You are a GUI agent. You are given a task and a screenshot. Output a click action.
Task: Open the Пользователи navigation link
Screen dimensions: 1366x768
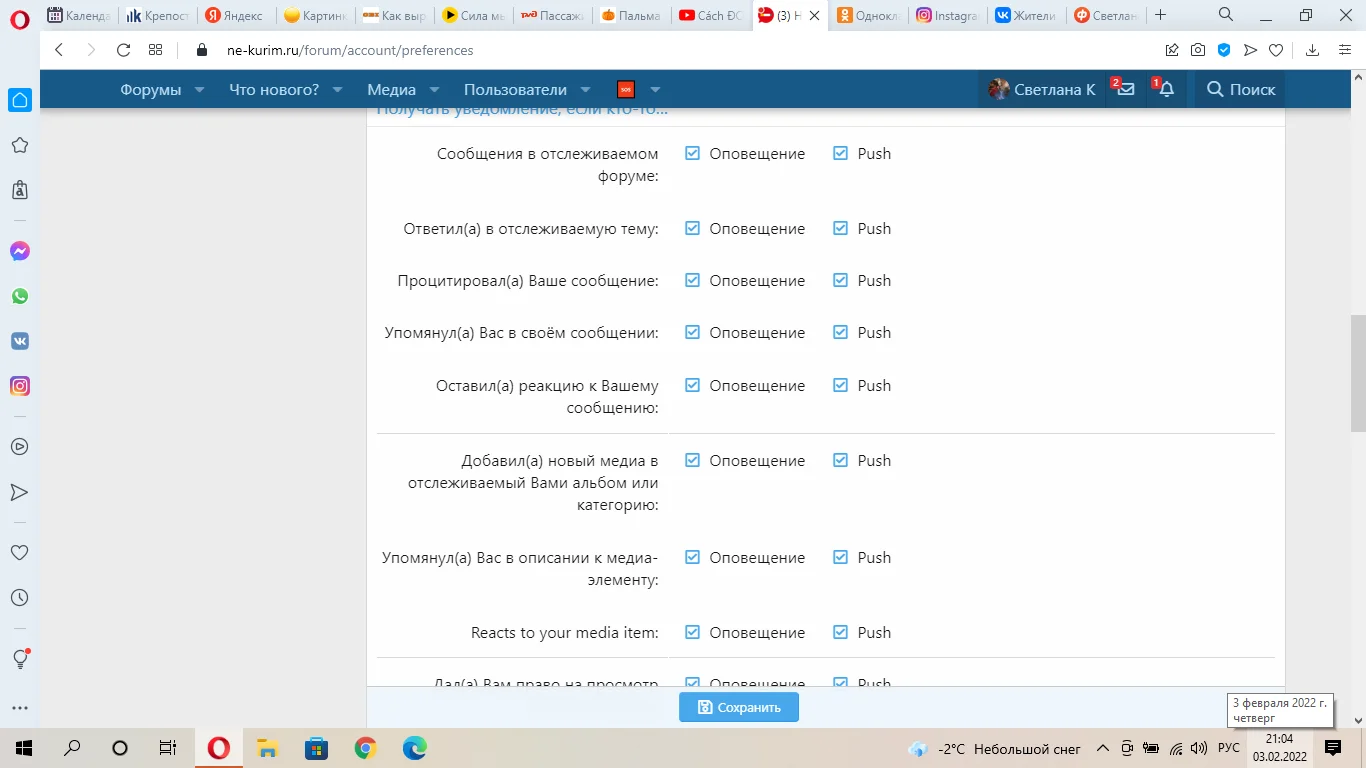coord(515,89)
